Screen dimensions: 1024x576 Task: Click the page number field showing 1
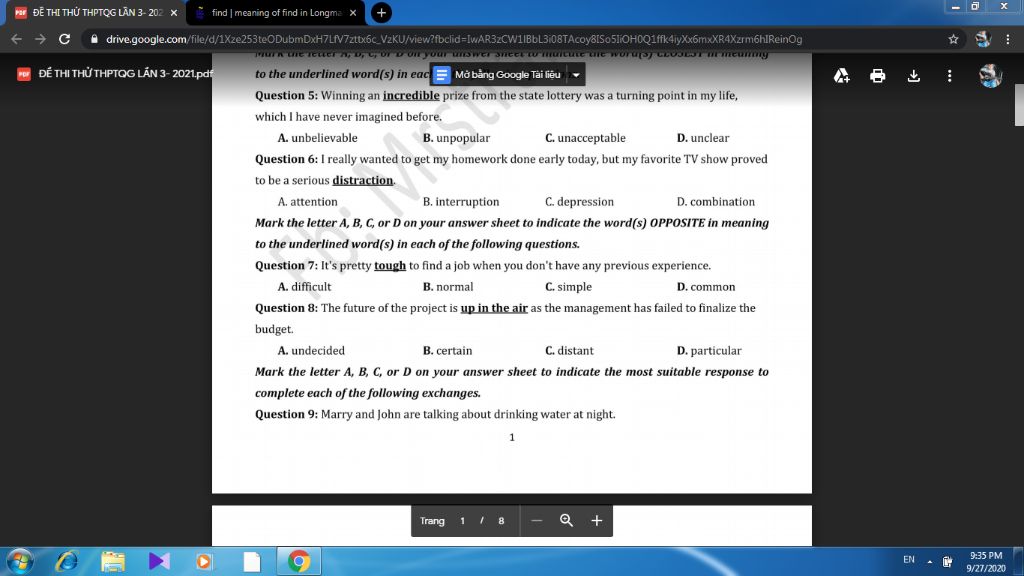coord(462,520)
